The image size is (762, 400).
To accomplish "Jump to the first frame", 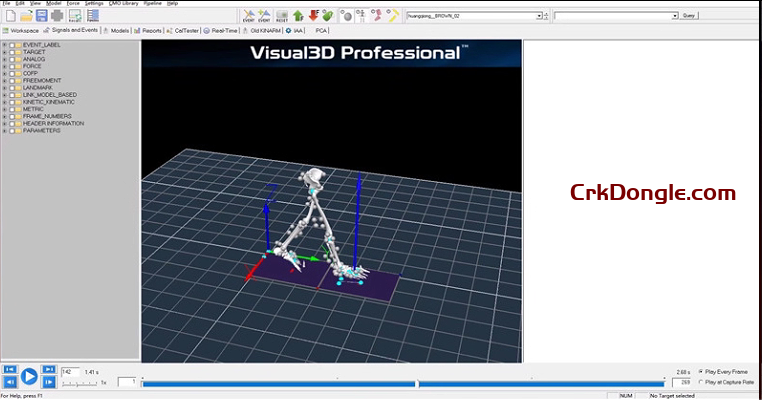I will [10, 370].
